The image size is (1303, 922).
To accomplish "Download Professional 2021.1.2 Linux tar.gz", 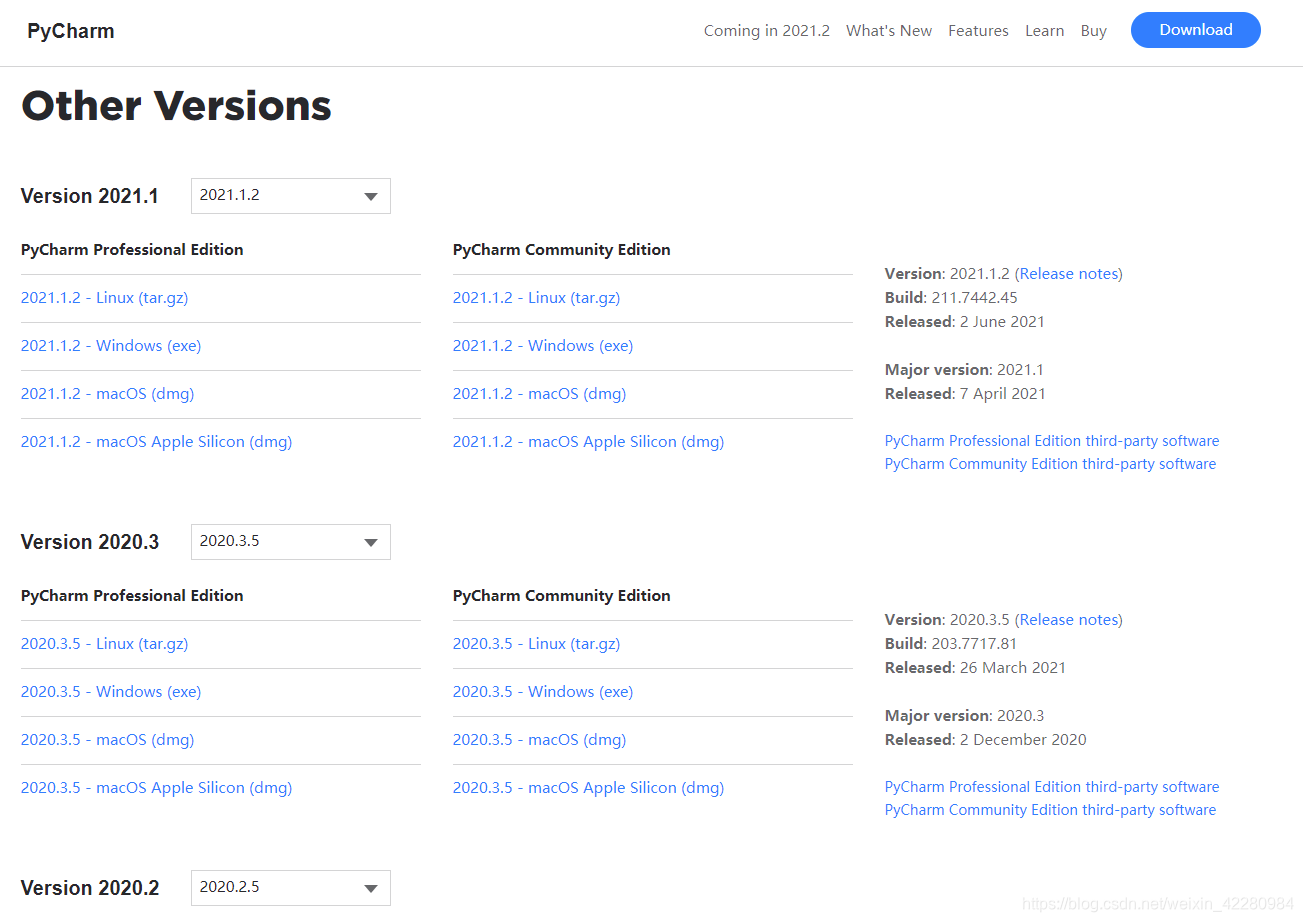I will (x=105, y=298).
